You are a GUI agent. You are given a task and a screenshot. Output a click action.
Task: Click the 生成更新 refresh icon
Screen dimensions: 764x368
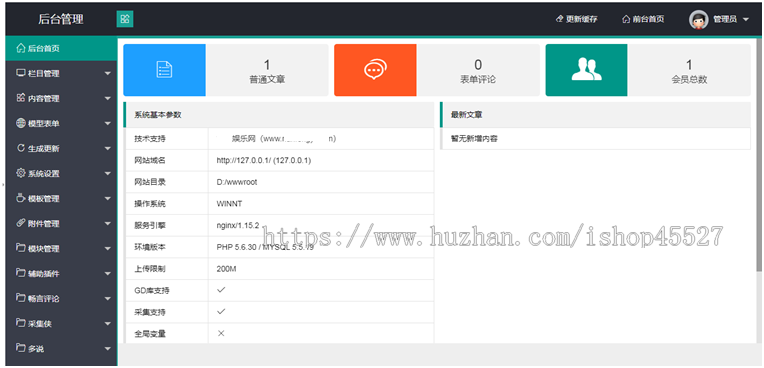pos(20,148)
